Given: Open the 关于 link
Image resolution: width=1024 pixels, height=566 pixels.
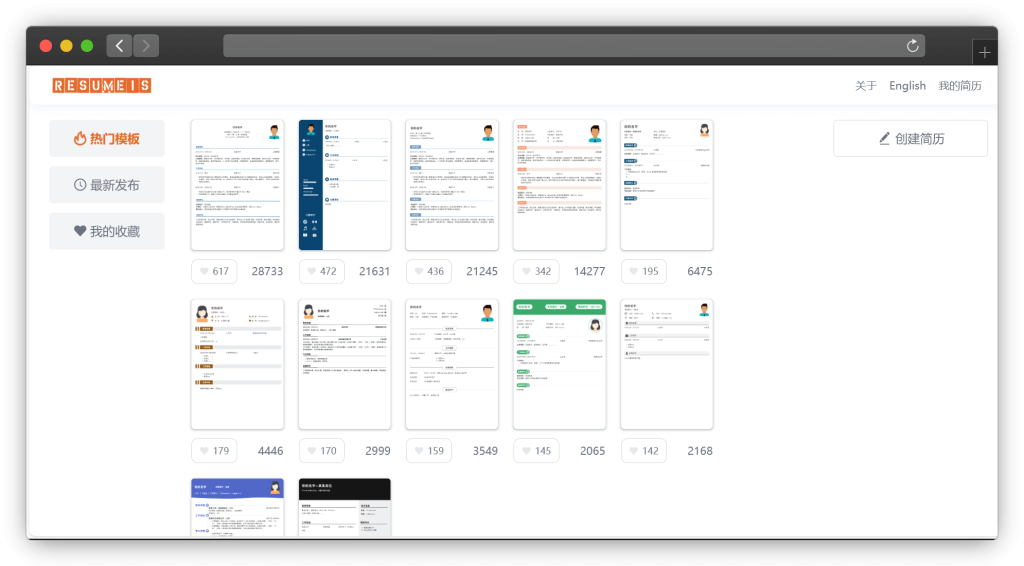Looking at the screenshot, I should (x=866, y=86).
